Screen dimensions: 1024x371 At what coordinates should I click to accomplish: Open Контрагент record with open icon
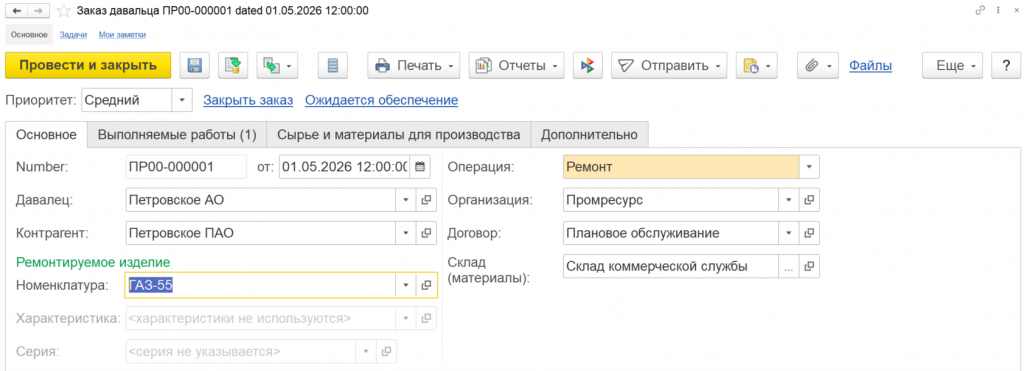[426, 232]
